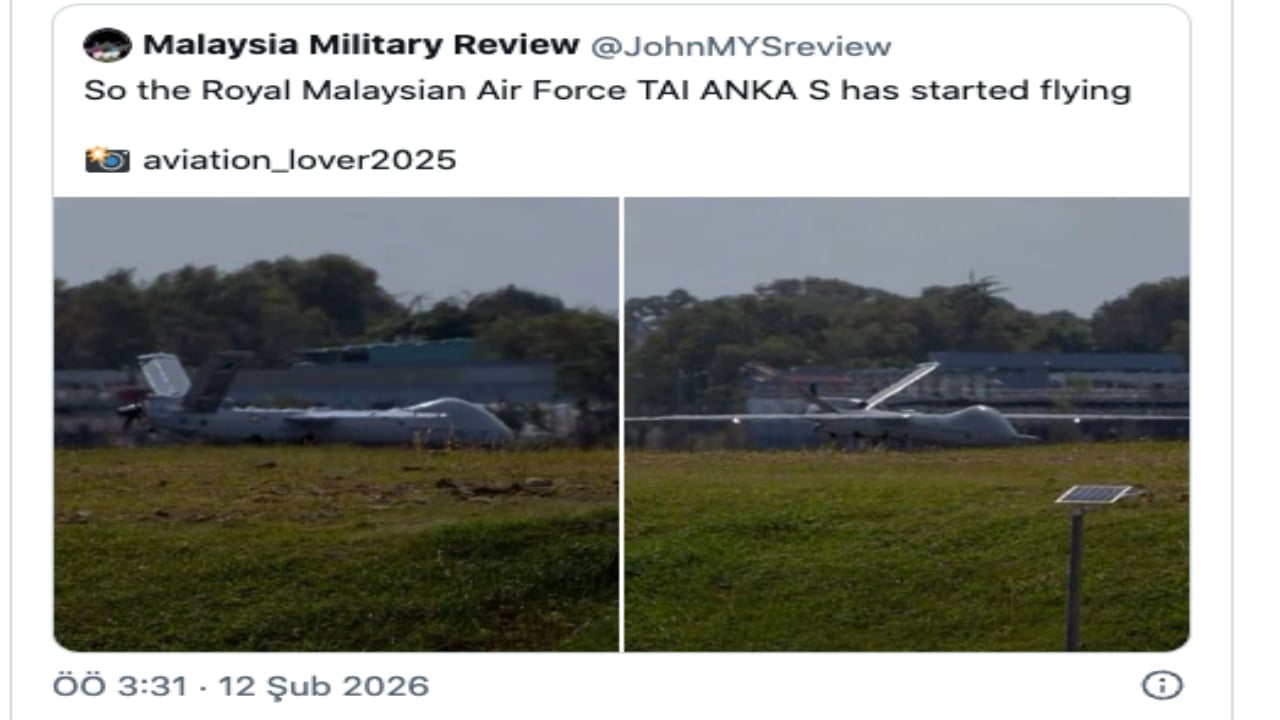This screenshot has height=720, width=1280.
Task: Click the solar panel light in right photo
Action: [1094, 494]
